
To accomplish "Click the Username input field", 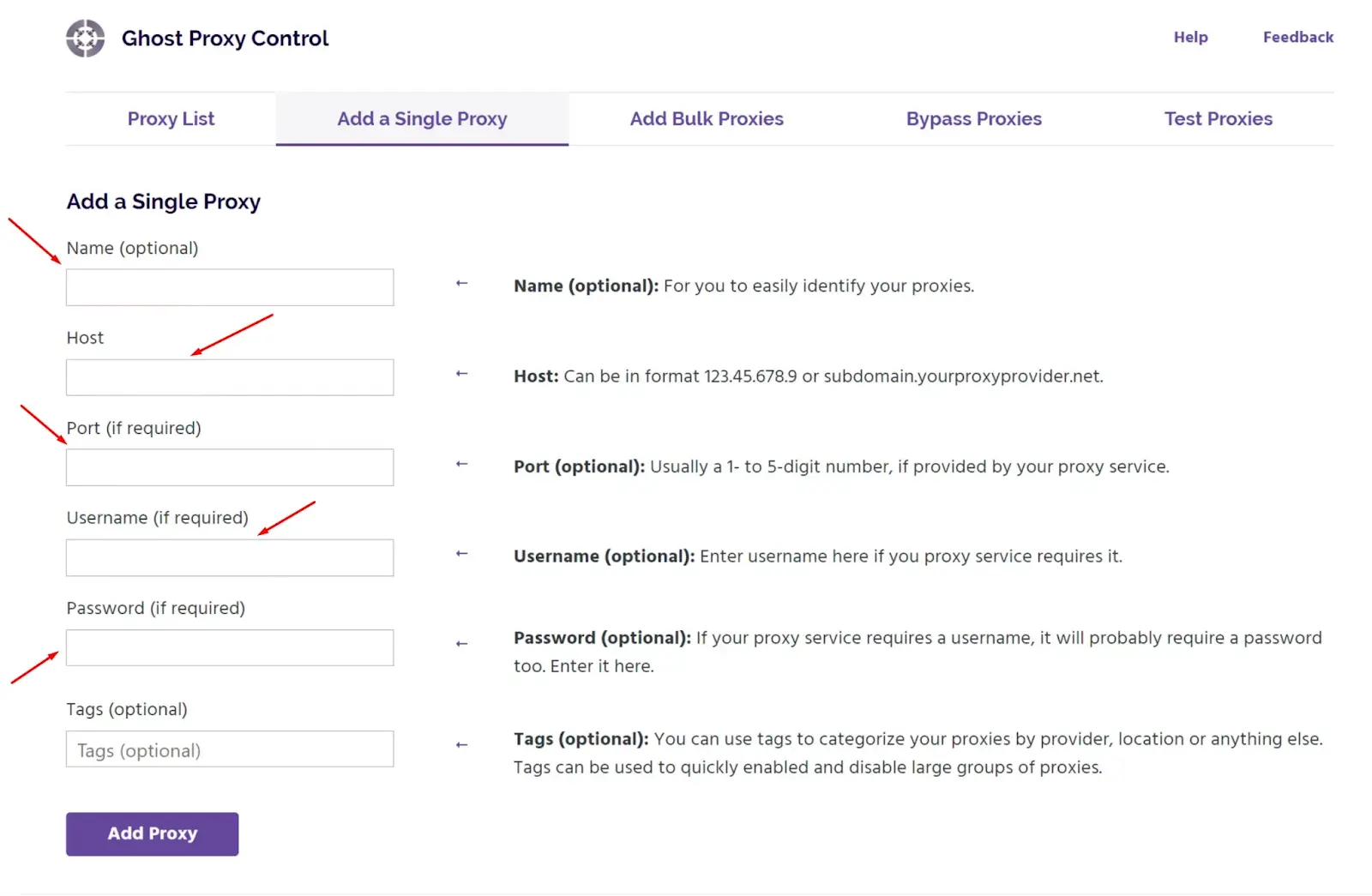I will point(230,558).
